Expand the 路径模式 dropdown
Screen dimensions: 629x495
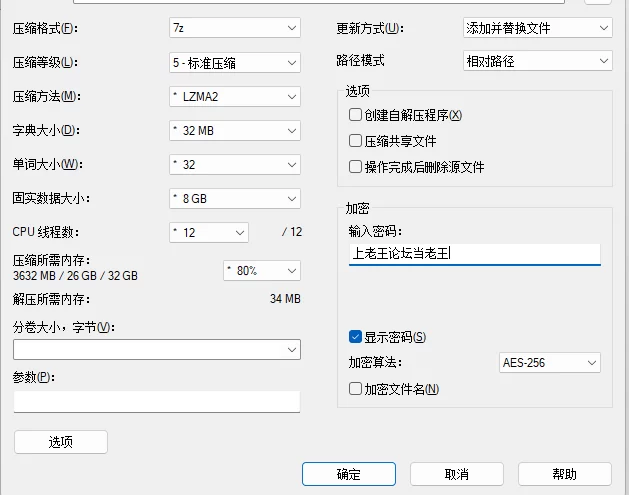coord(538,61)
